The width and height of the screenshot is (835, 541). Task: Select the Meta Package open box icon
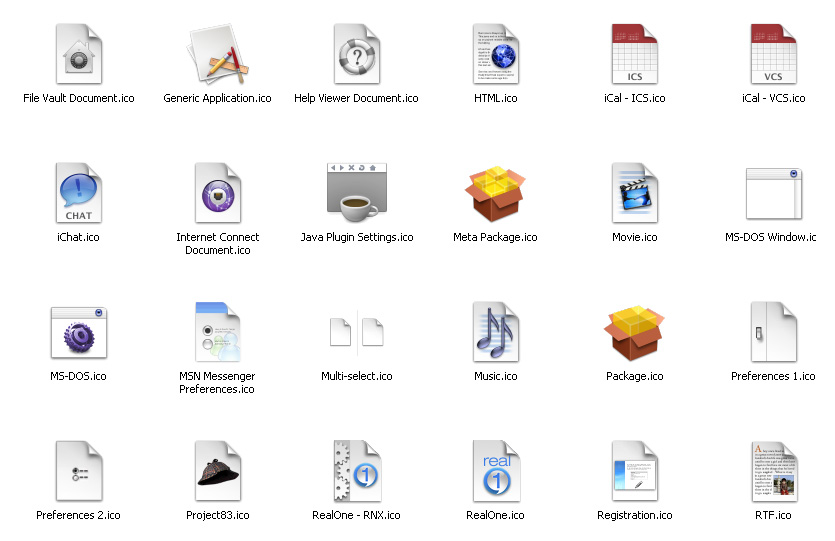click(x=495, y=193)
